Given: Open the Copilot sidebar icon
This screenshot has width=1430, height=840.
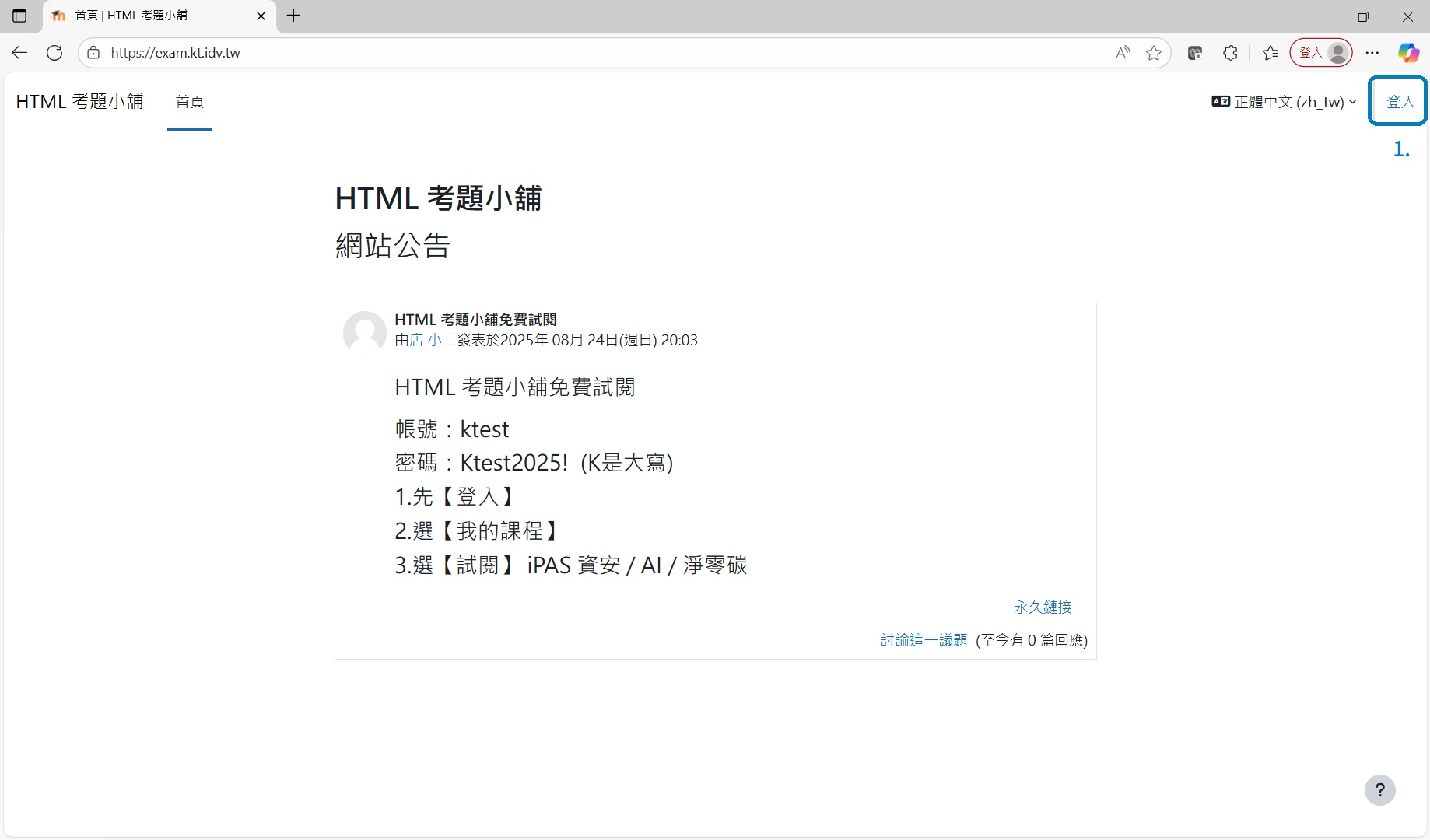Looking at the screenshot, I should [1408, 53].
